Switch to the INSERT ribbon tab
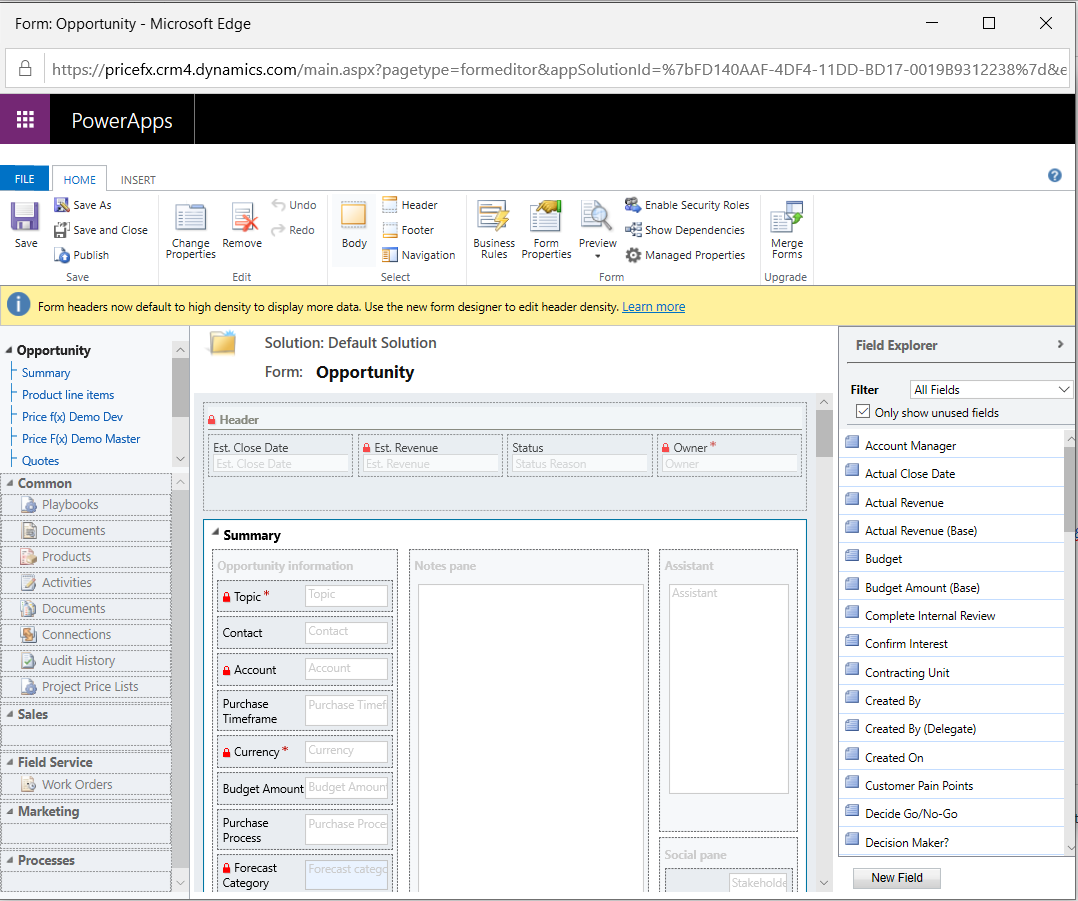The width and height of the screenshot is (1078, 901). (138, 180)
